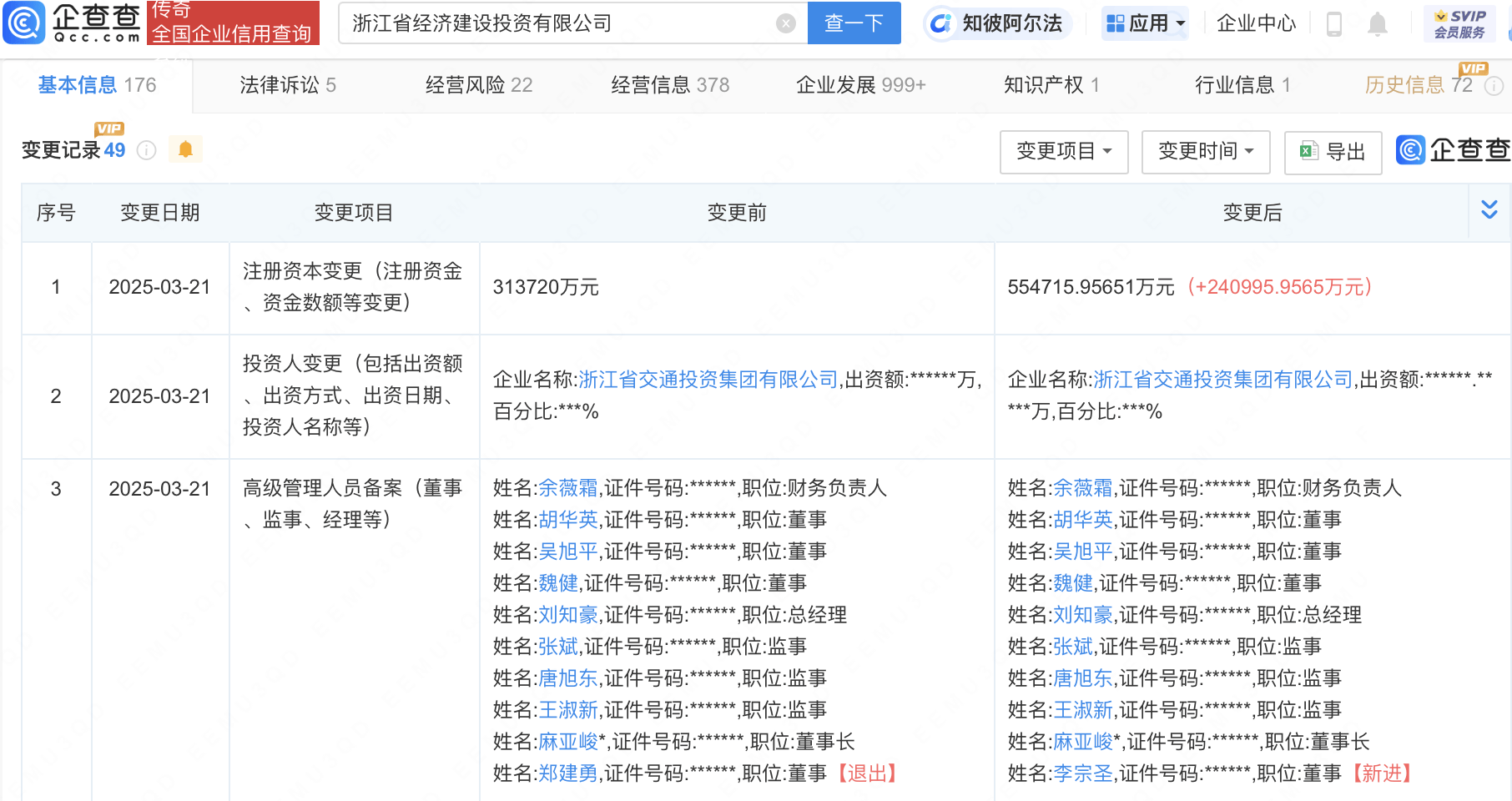The width and height of the screenshot is (1512, 801).
Task: Show the change records info tooltip
Action: (x=146, y=150)
